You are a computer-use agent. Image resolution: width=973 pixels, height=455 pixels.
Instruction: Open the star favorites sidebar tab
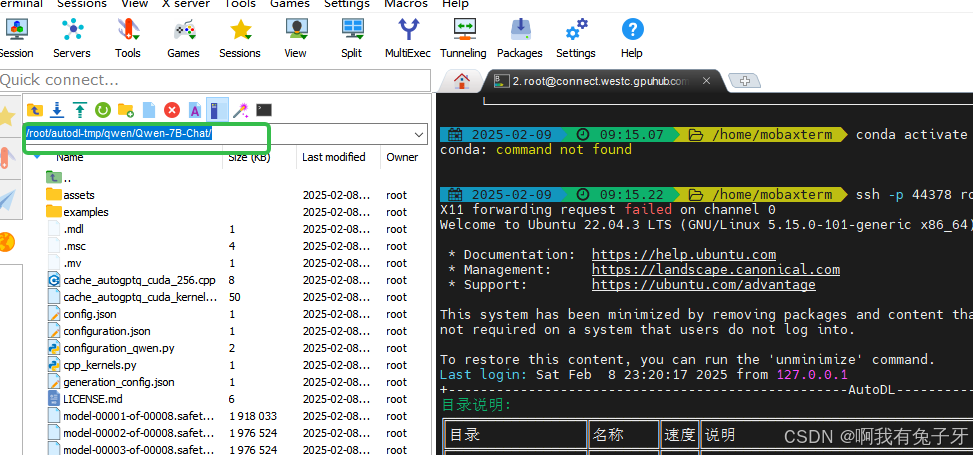tap(7, 116)
